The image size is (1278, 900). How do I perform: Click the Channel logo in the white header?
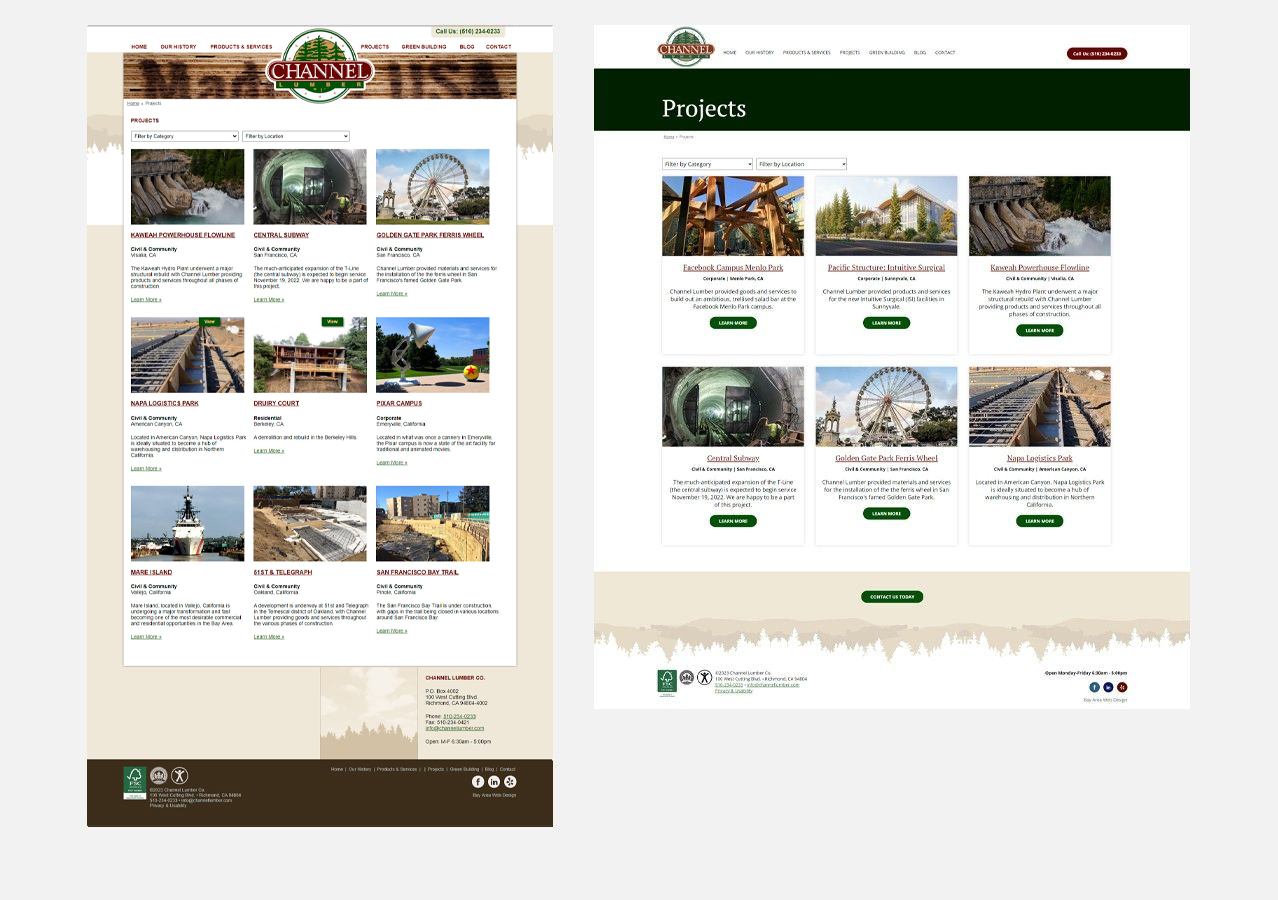[686, 49]
